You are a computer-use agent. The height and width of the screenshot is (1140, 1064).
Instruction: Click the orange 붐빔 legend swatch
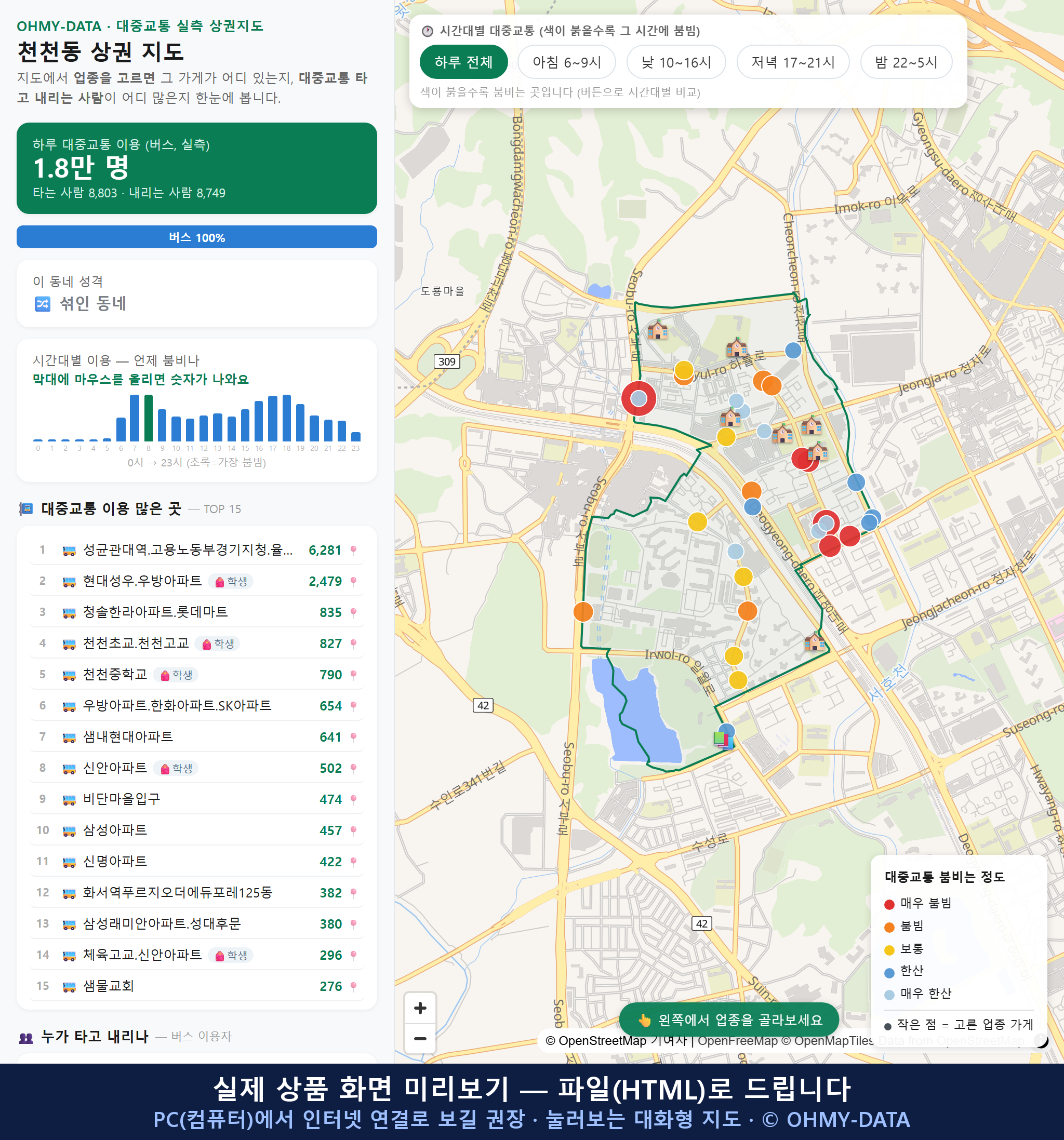(x=889, y=927)
